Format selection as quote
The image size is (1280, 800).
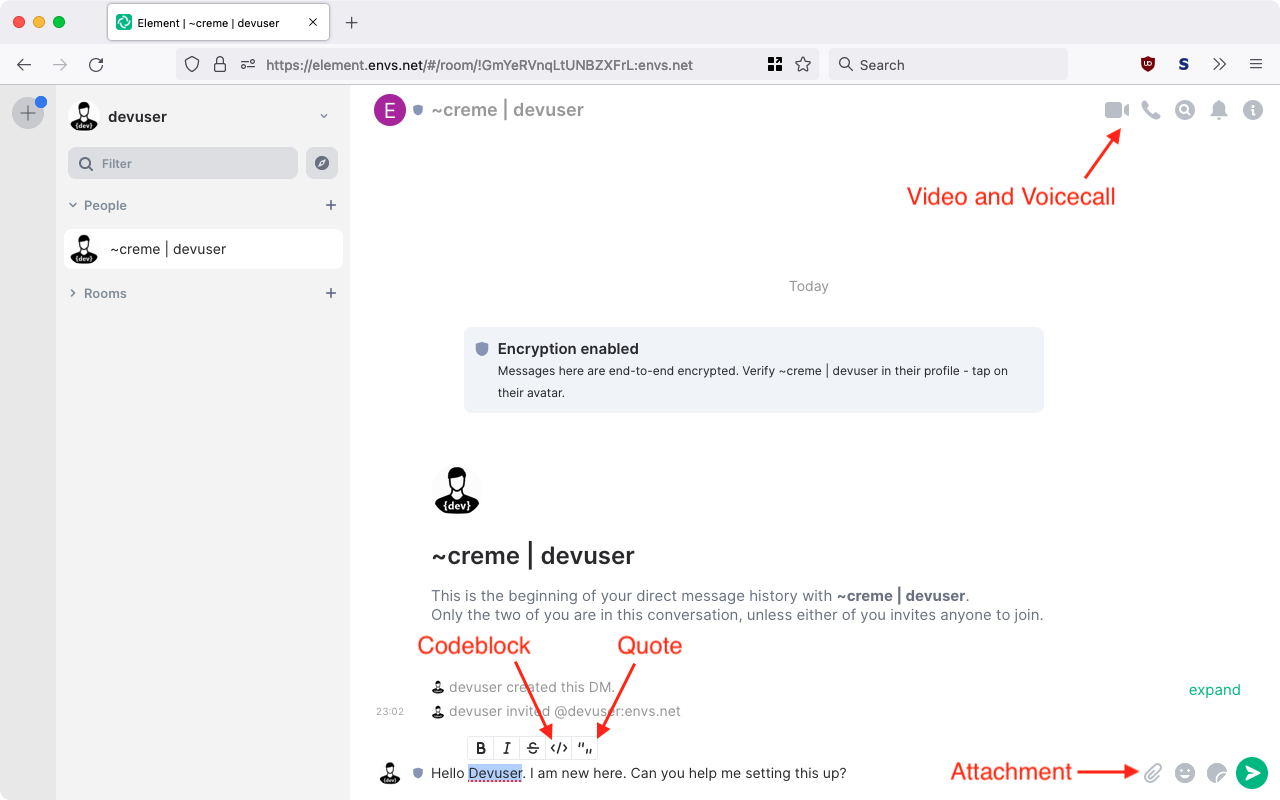tap(585, 748)
